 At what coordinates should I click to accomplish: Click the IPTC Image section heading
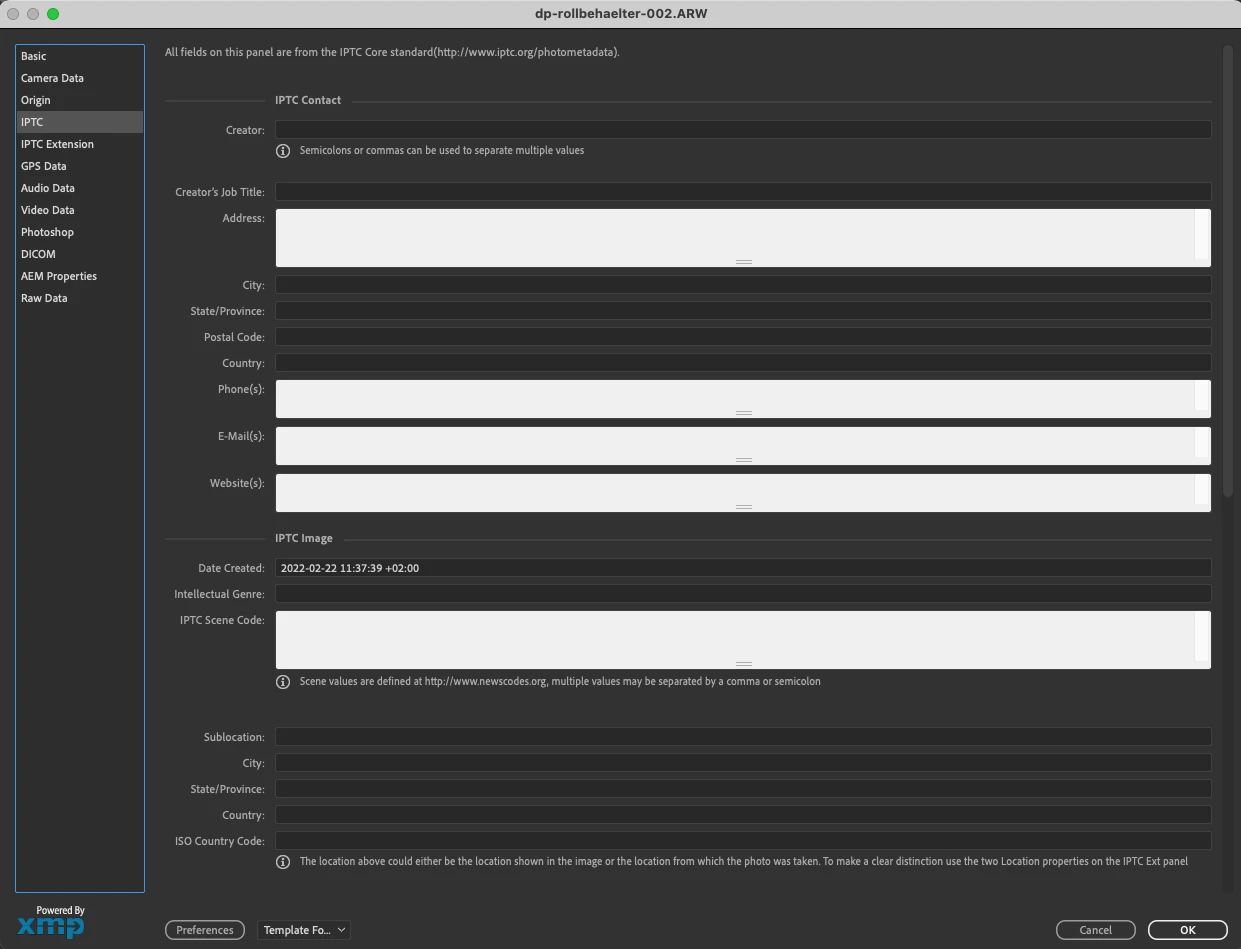(x=304, y=538)
